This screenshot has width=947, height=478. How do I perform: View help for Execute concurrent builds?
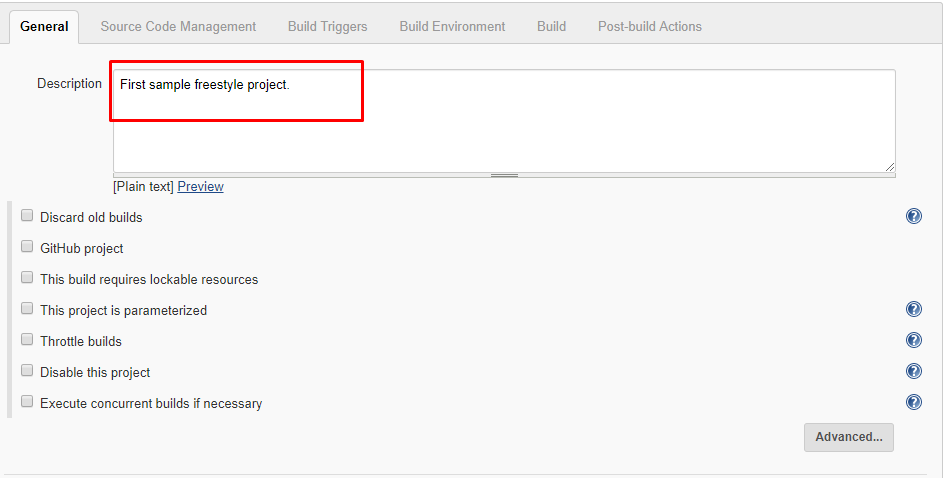point(913,402)
